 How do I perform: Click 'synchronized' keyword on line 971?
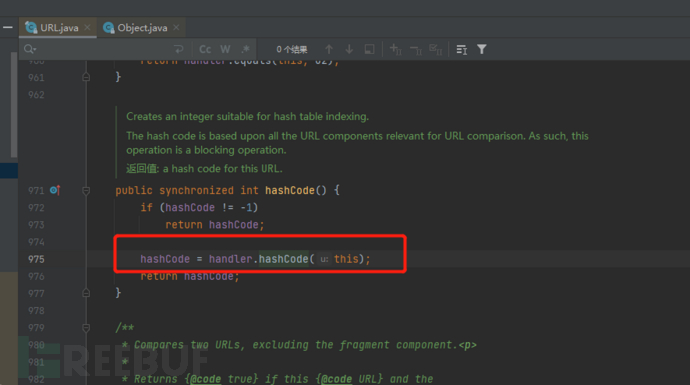click(x=196, y=191)
